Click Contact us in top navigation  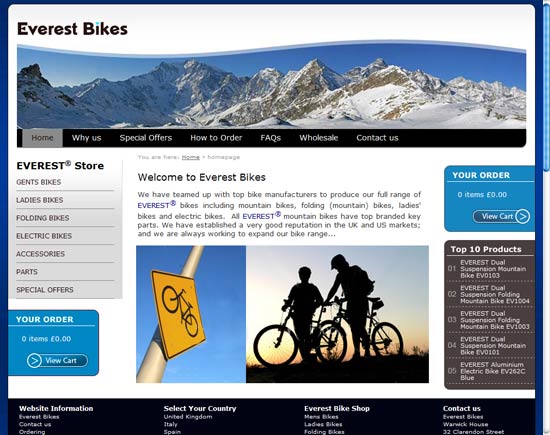tap(377, 138)
